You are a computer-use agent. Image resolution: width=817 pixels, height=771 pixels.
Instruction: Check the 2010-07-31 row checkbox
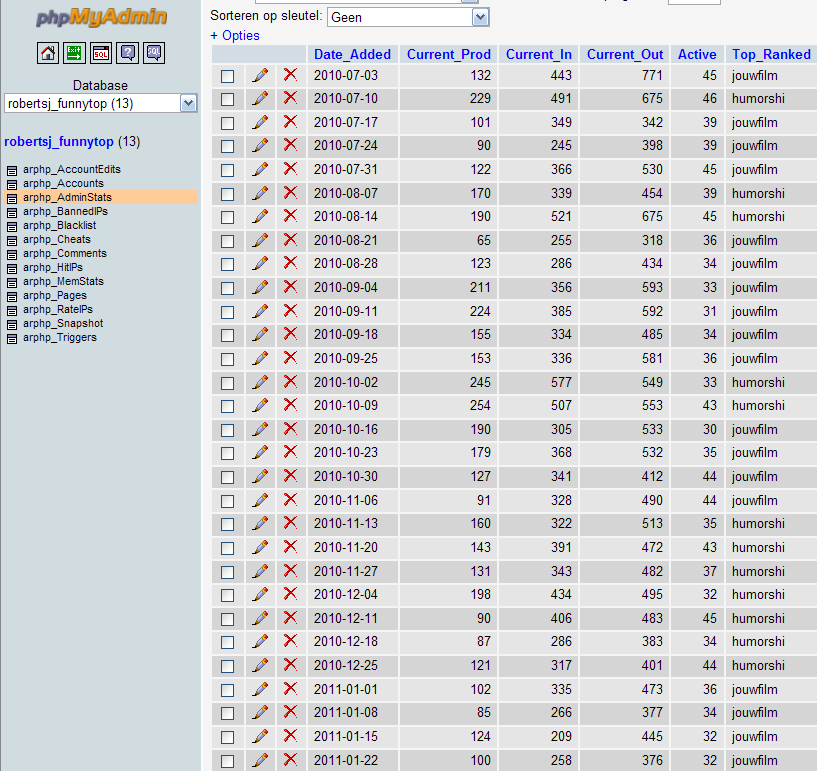228,170
